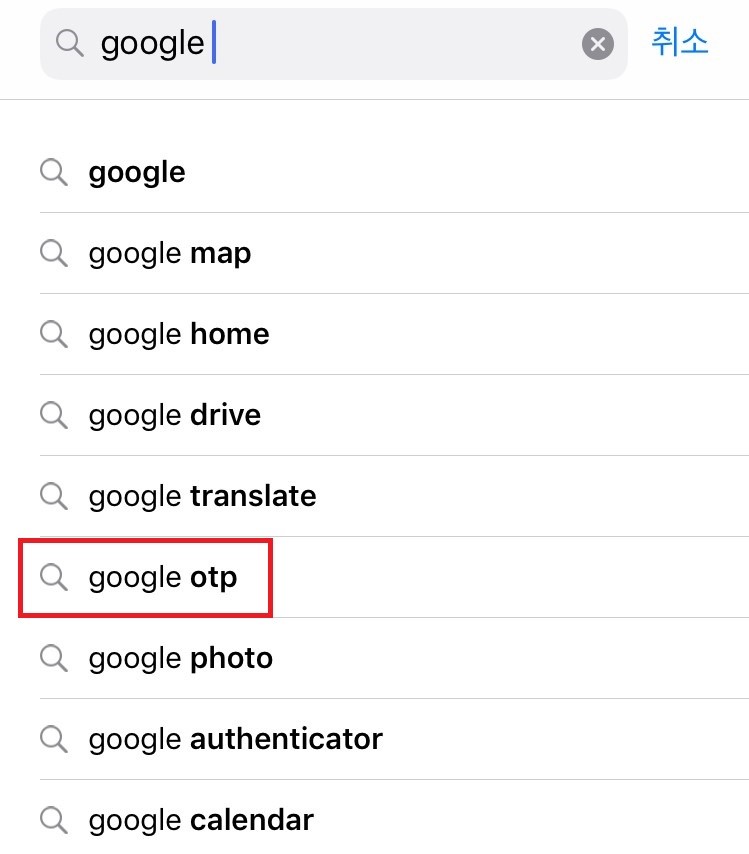
Task: Click magnifier icon beside google map
Action: (x=54, y=253)
